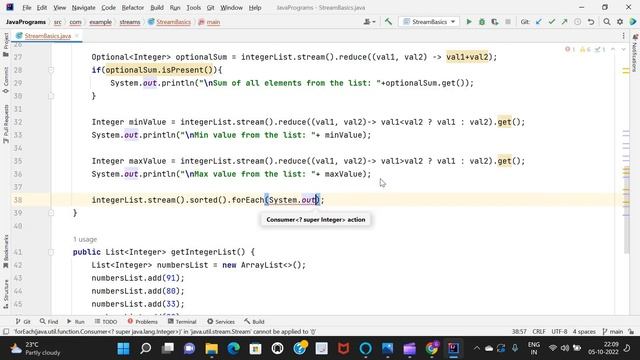Open the Refactor menu
The height and width of the screenshot is (360, 640).
point(133,7)
